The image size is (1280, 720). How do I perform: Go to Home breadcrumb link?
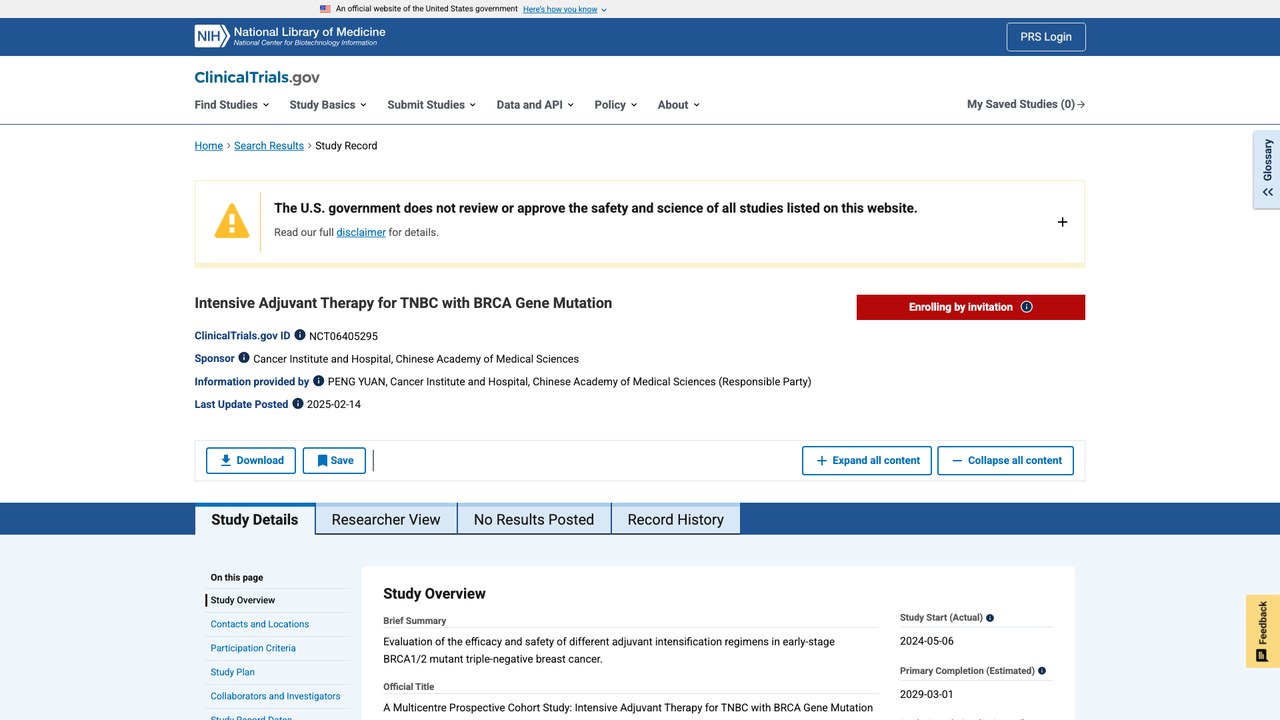point(209,145)
